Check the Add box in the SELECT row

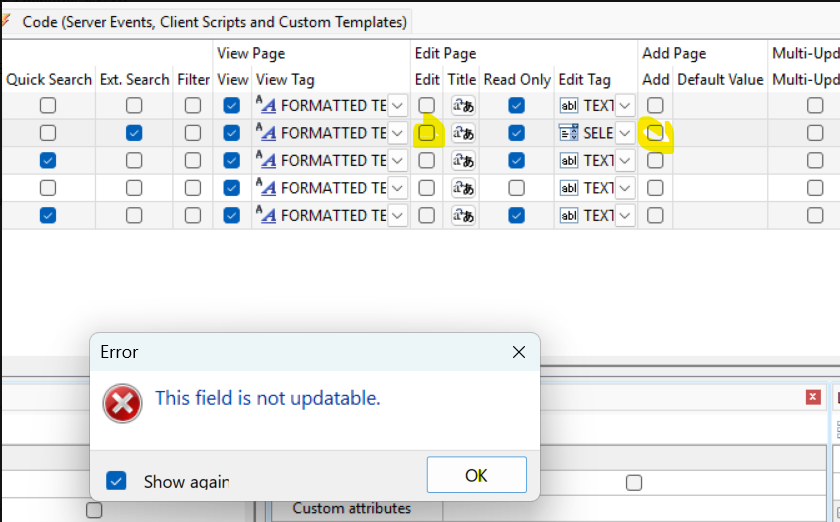655,133
